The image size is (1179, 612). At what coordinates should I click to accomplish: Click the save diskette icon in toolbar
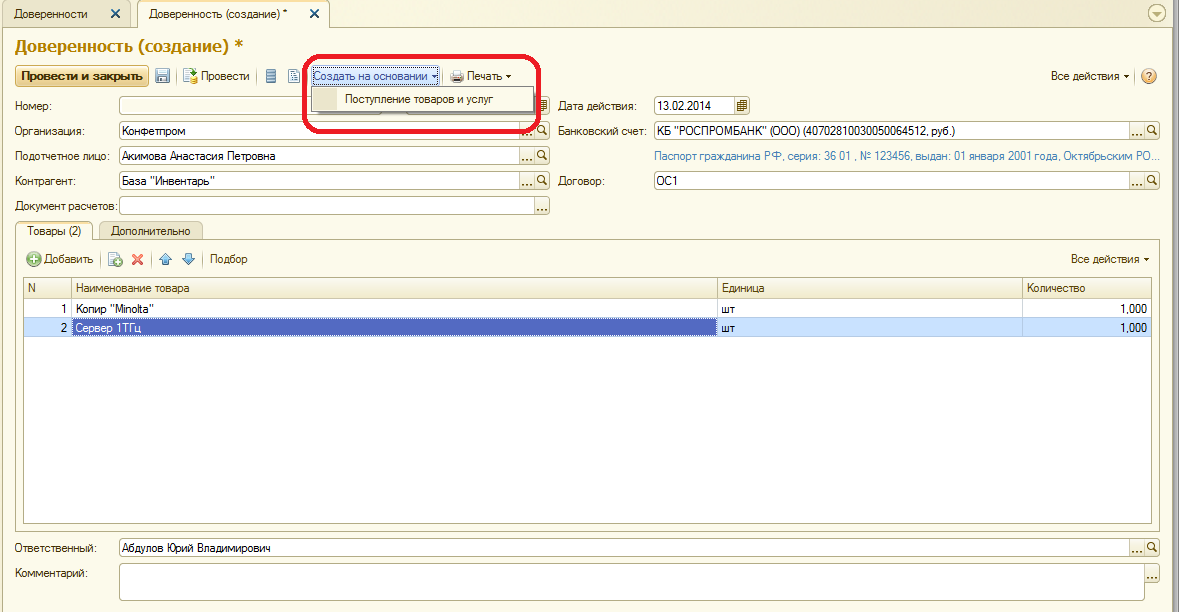click(x=162, y=76)
